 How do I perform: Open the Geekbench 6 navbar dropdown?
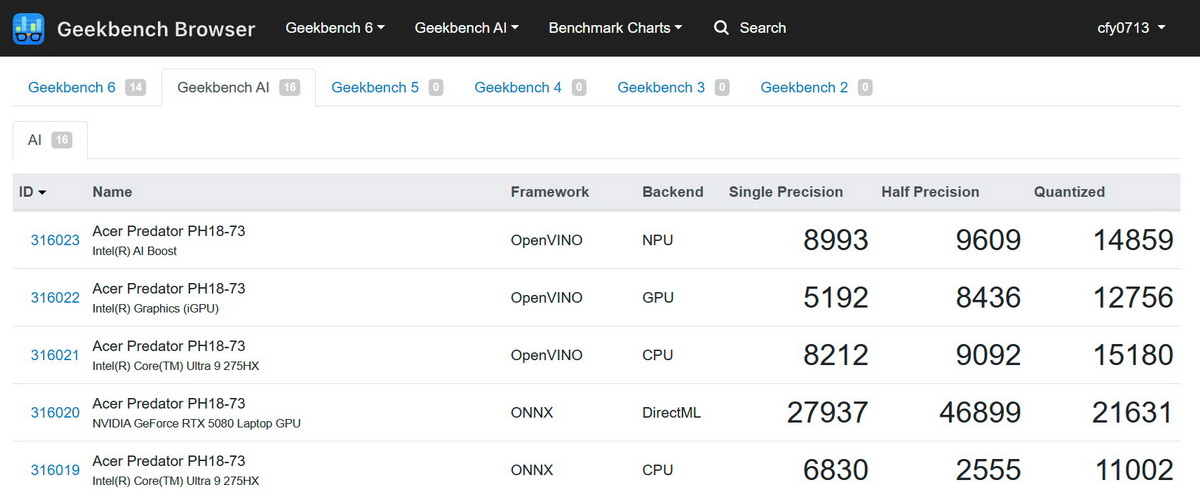click(335, 28)
